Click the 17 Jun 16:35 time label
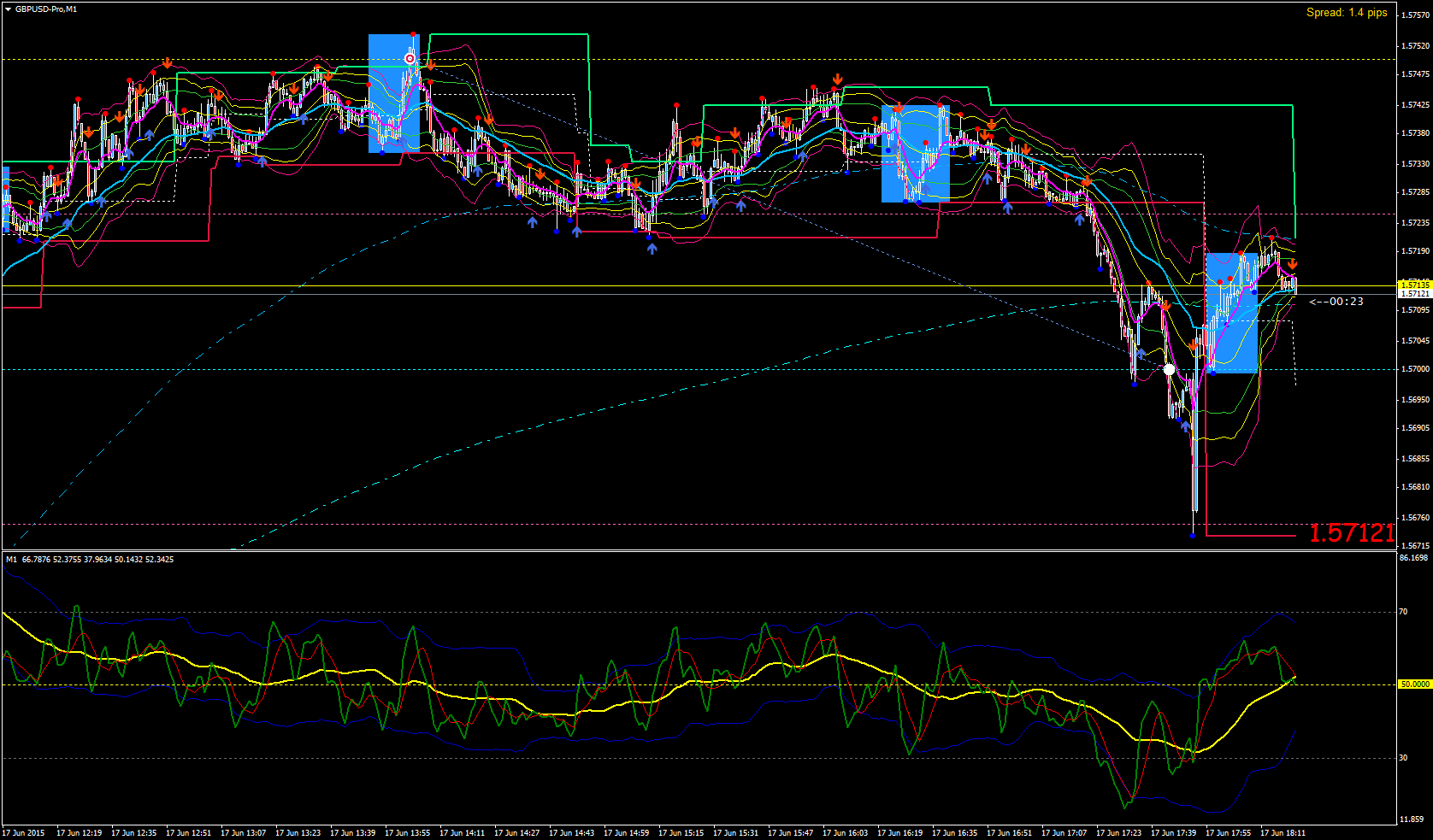This screenshot has width=1433, height=840. tap(955, 832)
